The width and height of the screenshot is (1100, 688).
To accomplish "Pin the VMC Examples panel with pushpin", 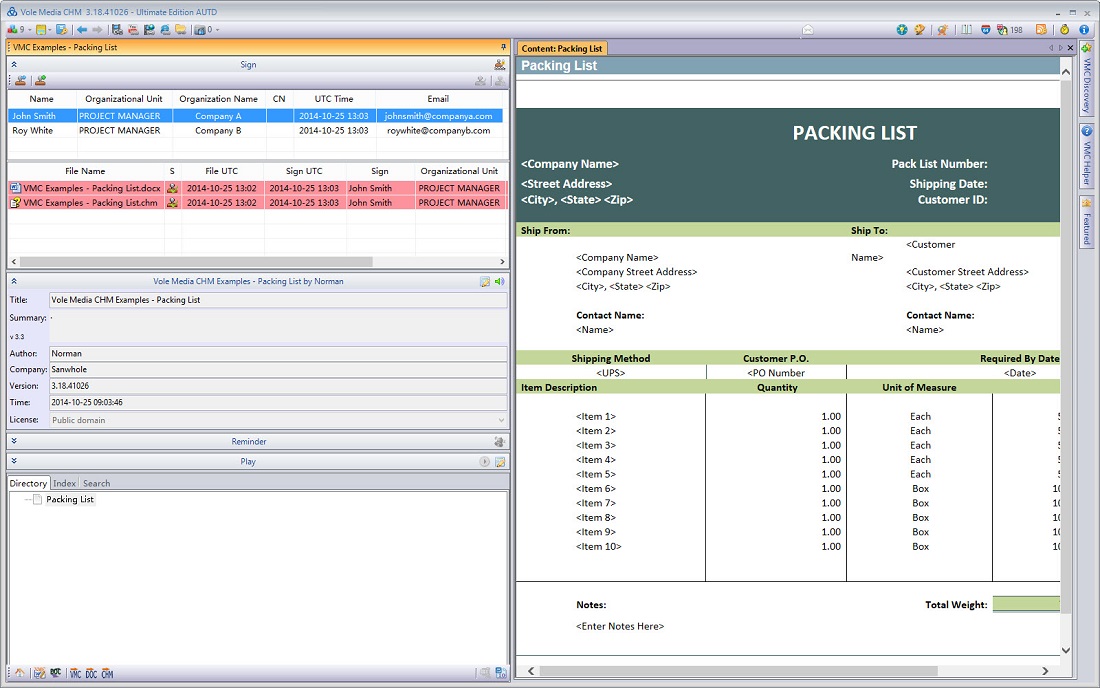I will 503,48.
